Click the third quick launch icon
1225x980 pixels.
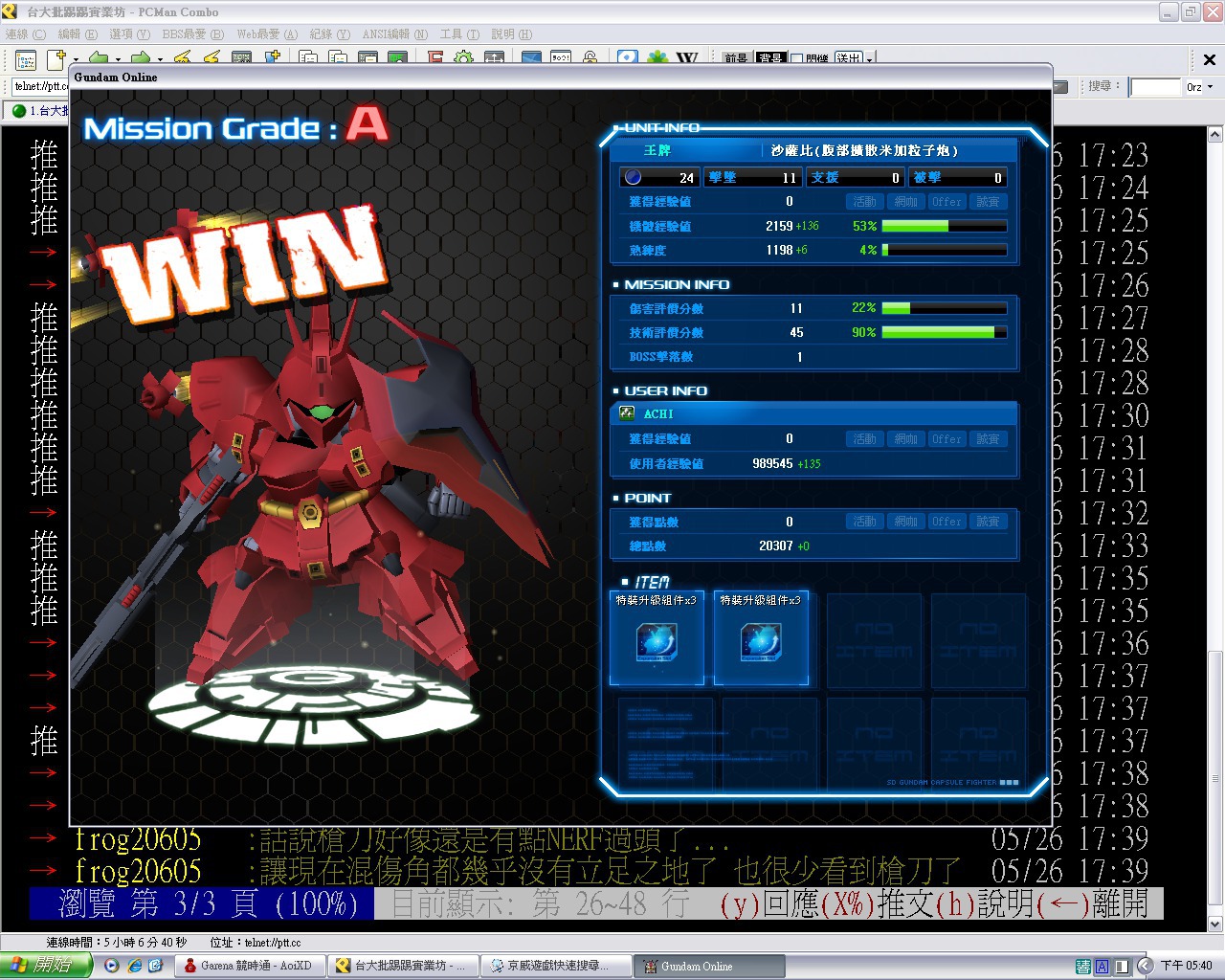[155, 966]
